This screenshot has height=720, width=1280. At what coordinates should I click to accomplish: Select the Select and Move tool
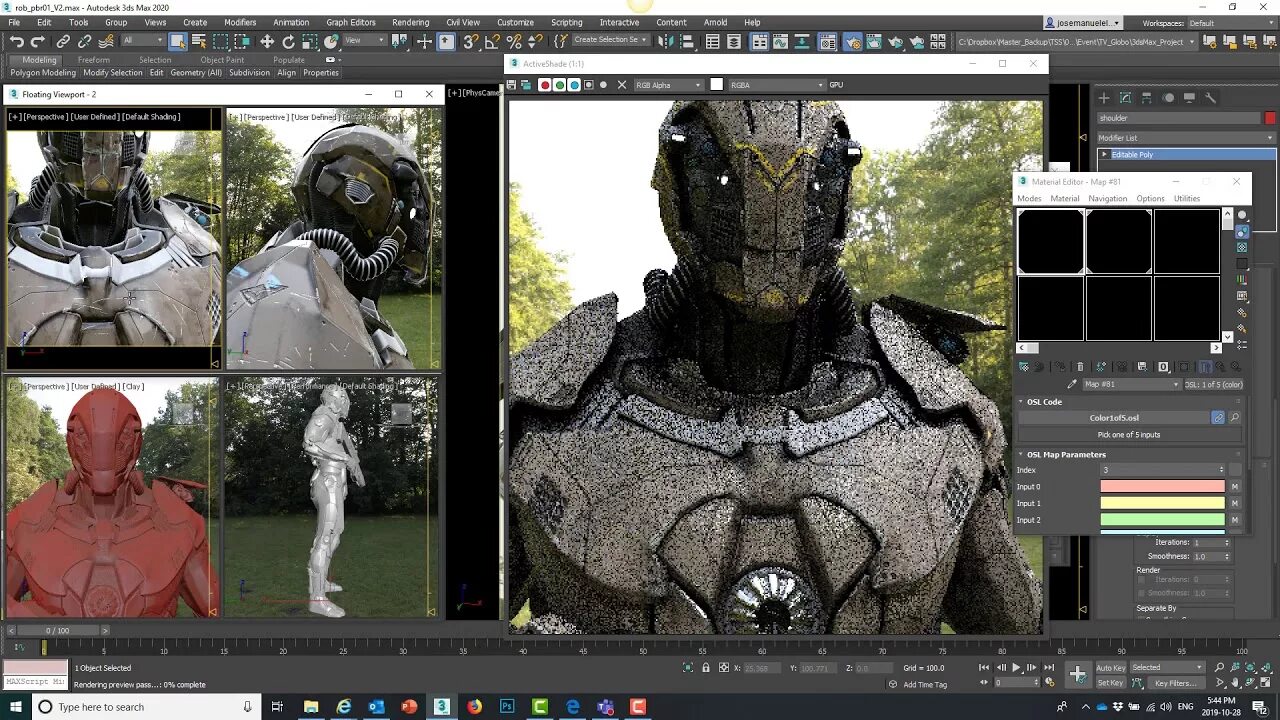coord(266,41)
